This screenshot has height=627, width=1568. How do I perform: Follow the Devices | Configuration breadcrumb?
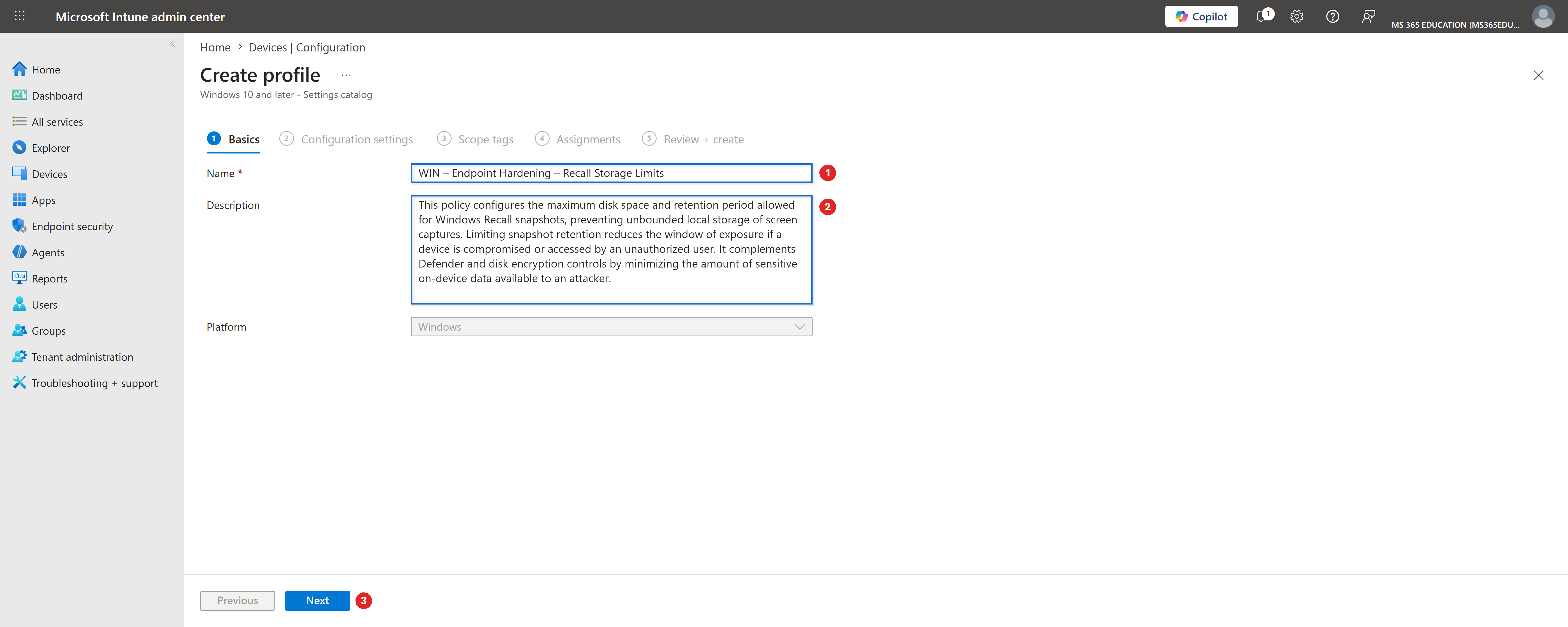coord(307,47)
